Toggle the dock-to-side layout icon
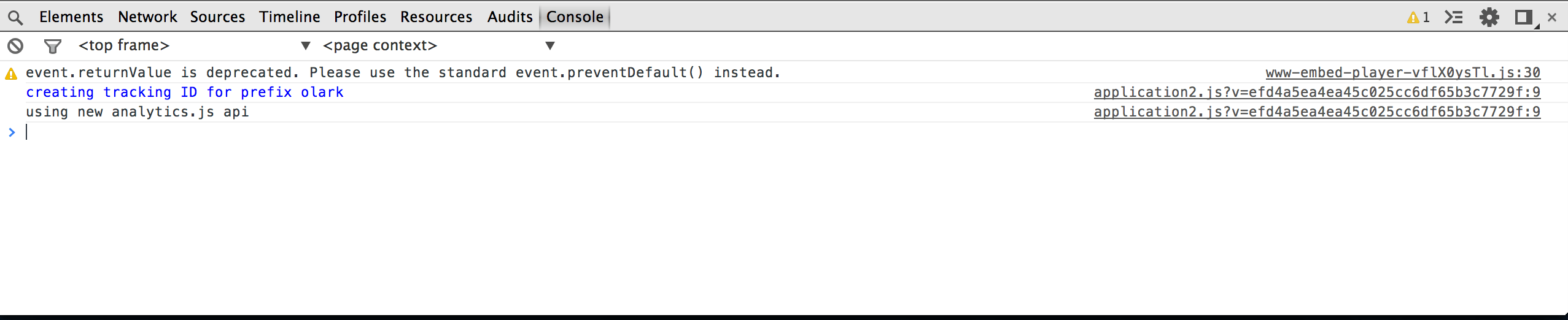The image size is (1568, 320). (x=1524, y=17)
